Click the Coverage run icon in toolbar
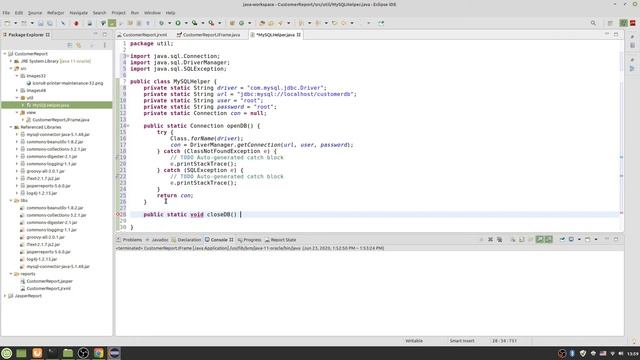The height and width of the screenshot is (360, 640). [x=195, y=23]
